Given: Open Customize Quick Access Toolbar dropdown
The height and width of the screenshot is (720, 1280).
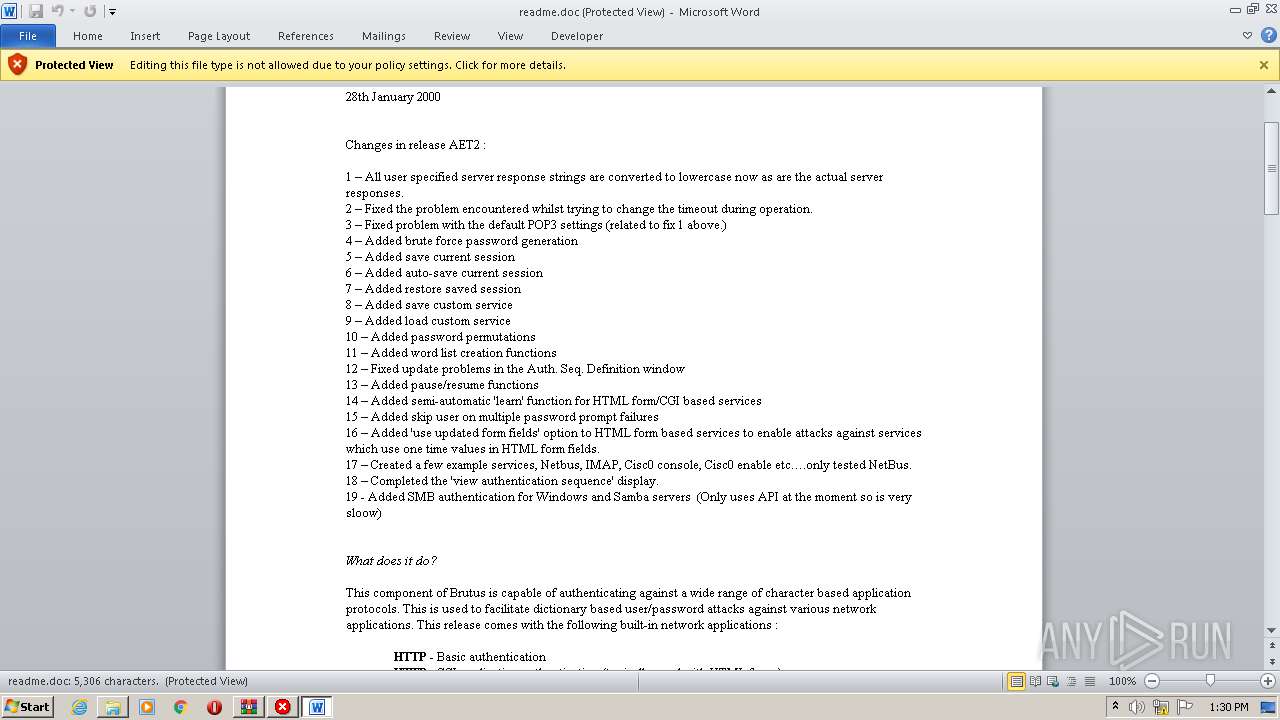Looking at the screenshot, I should [x=112, y=12].
